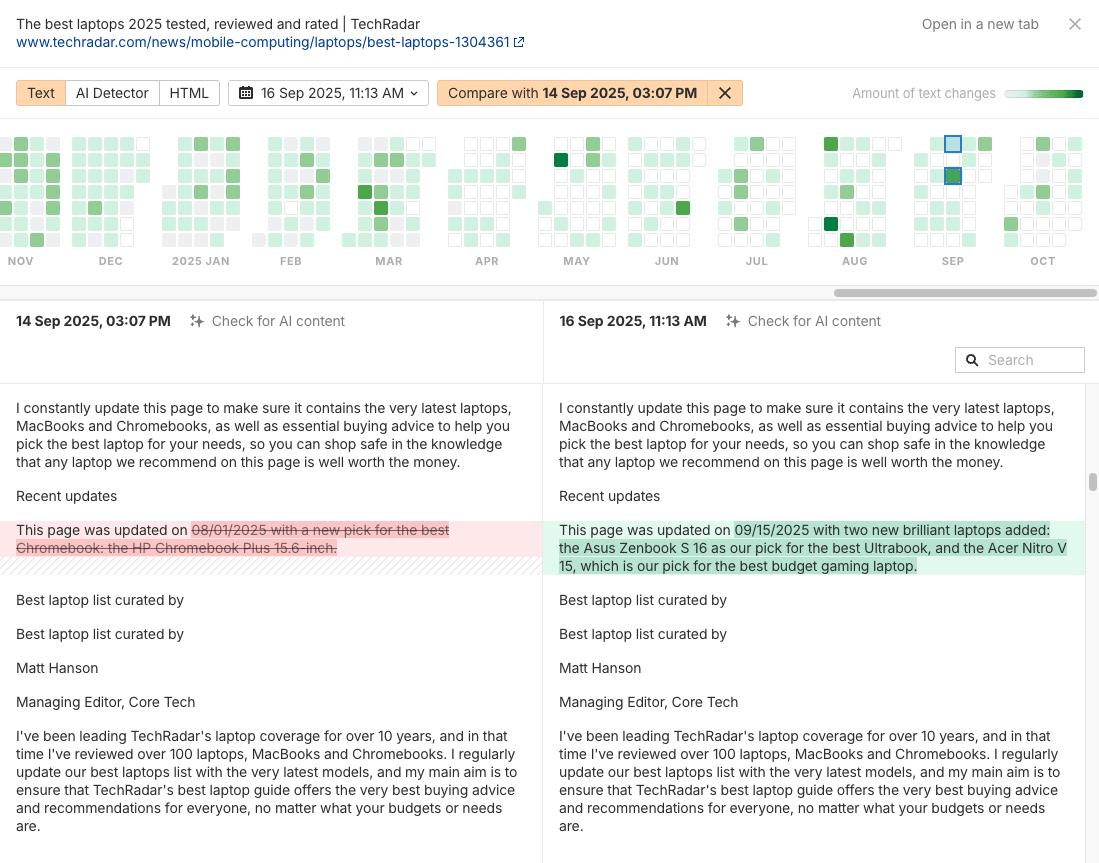Switch to the AI Detector tab

(112, 92)
